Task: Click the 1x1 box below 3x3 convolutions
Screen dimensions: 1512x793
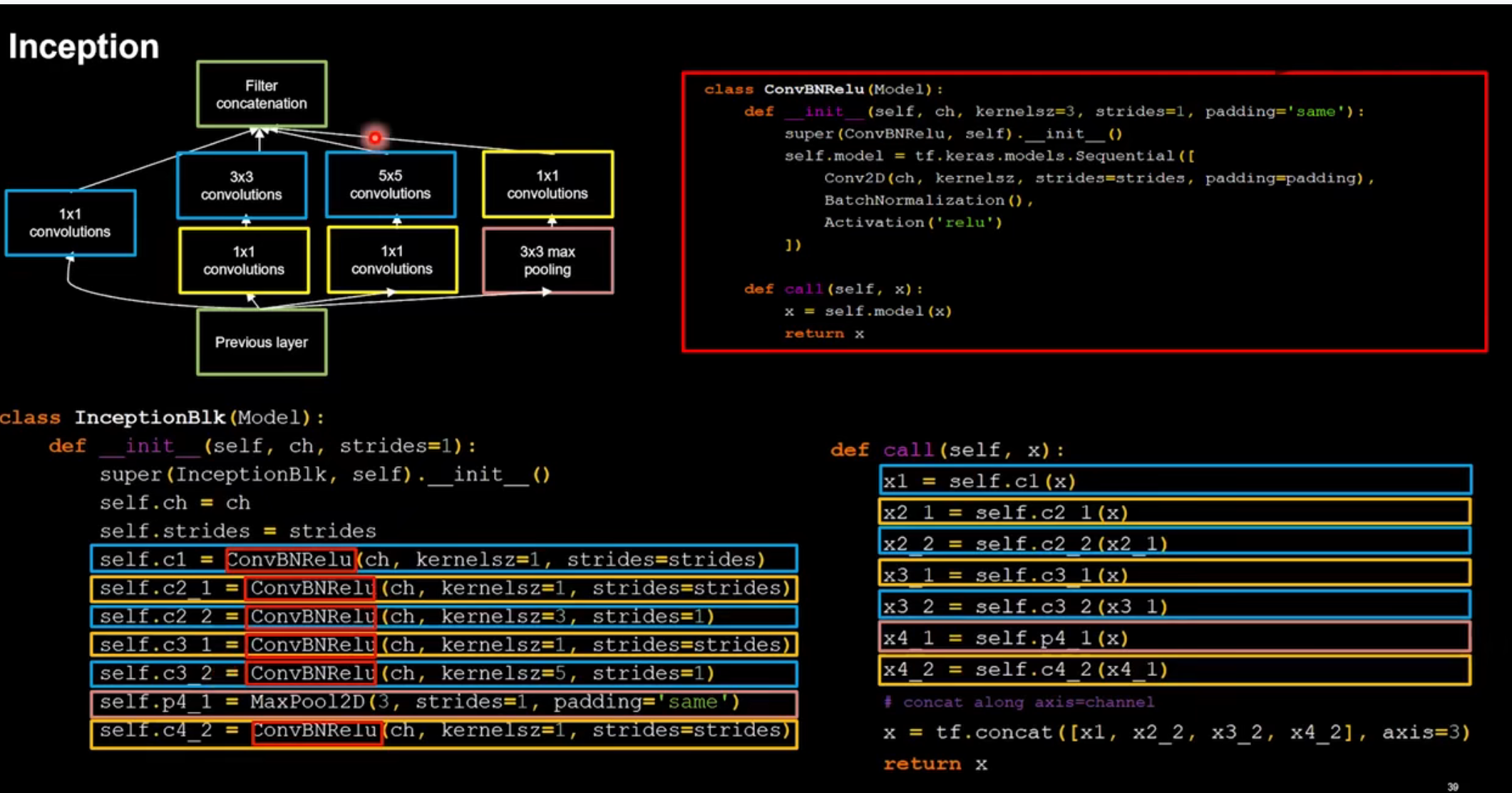Action: click(244, 261)
